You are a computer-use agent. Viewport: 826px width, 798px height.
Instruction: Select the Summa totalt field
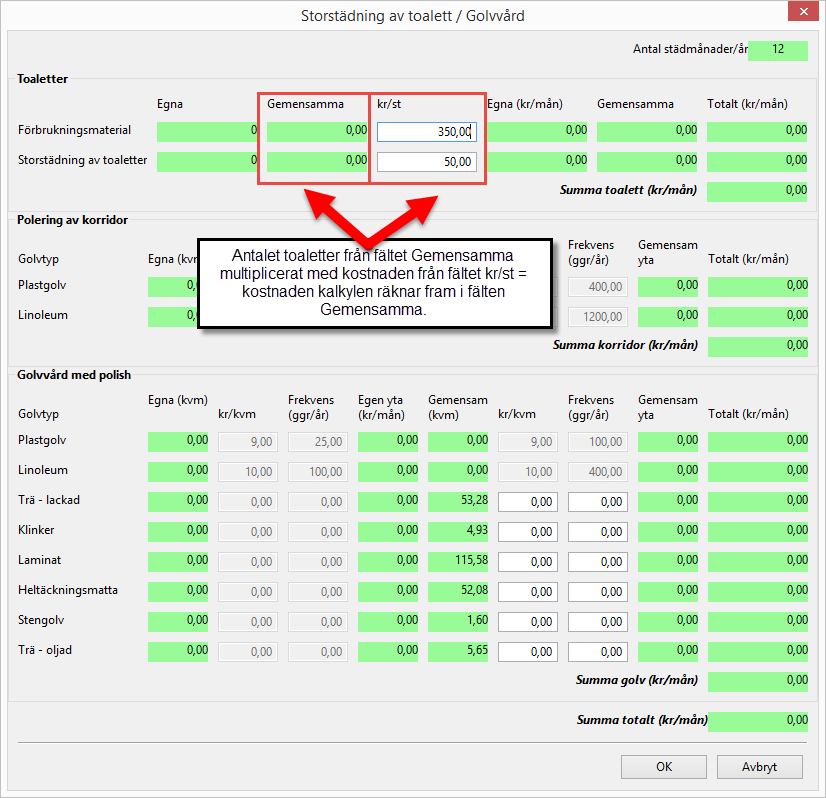(757, 721)
